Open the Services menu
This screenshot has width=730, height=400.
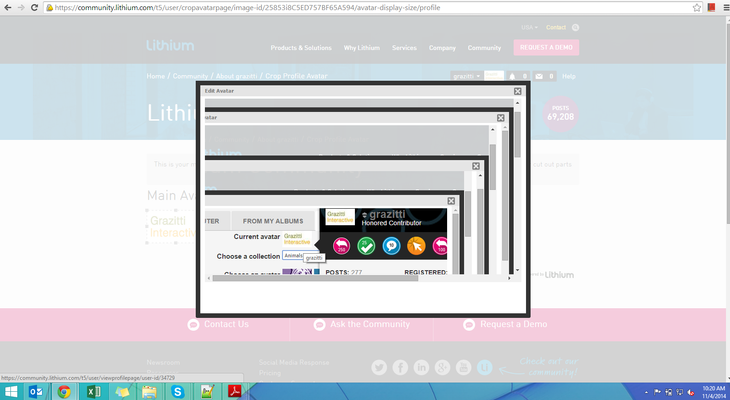pyautogui.click(x=404, y=48)
